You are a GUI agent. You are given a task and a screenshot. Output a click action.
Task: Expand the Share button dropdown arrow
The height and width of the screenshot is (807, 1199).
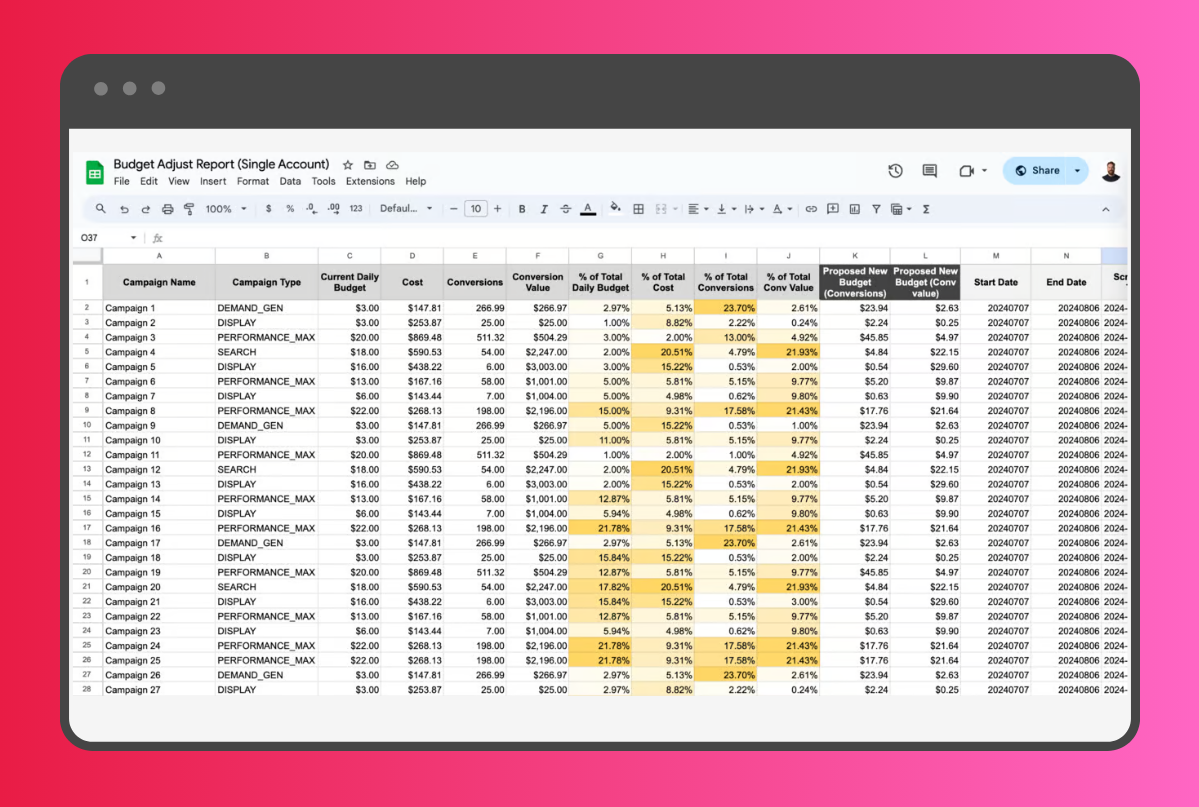pos(1077,171)
